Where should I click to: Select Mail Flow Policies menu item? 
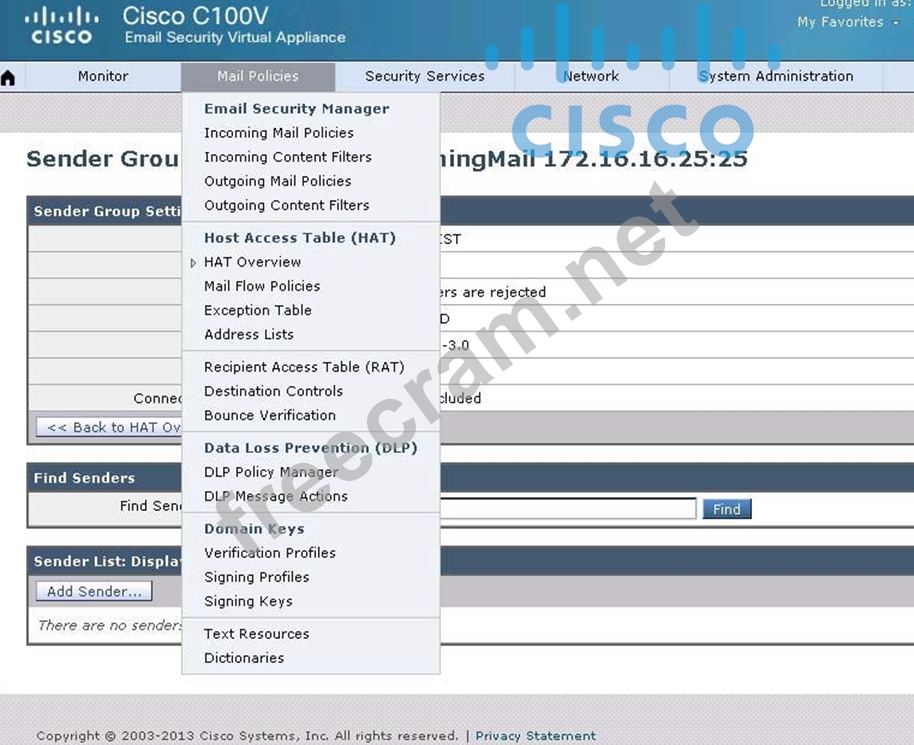pyautogui.click(x=262, y=286)
